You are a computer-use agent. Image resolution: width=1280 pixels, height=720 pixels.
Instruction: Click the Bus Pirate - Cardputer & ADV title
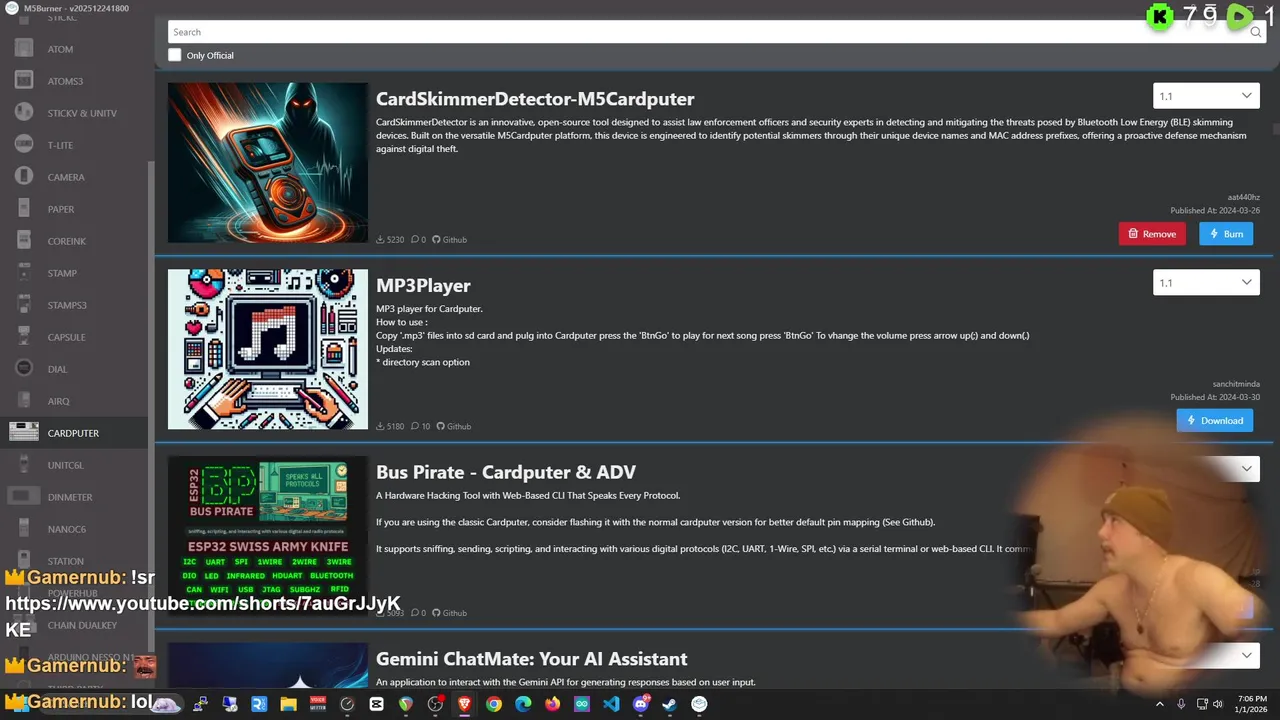[506, 472]
